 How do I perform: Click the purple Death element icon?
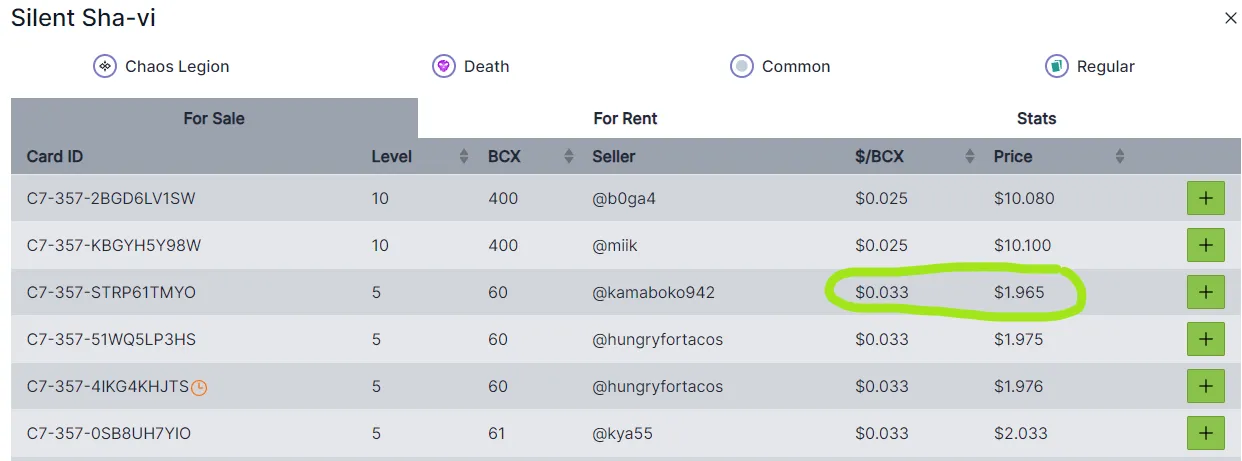444,66
